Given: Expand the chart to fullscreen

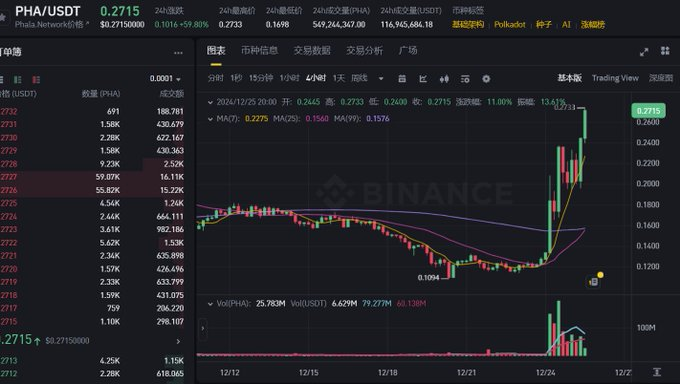Looking at the screenshot, I should [x=644, y=52].
